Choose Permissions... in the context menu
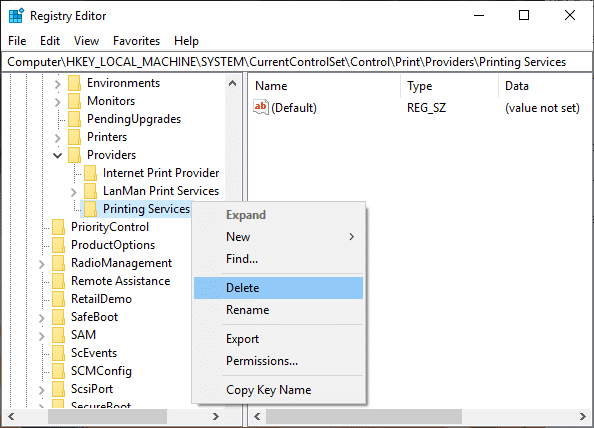Screen dimensions: 594x428 (278, 361)
